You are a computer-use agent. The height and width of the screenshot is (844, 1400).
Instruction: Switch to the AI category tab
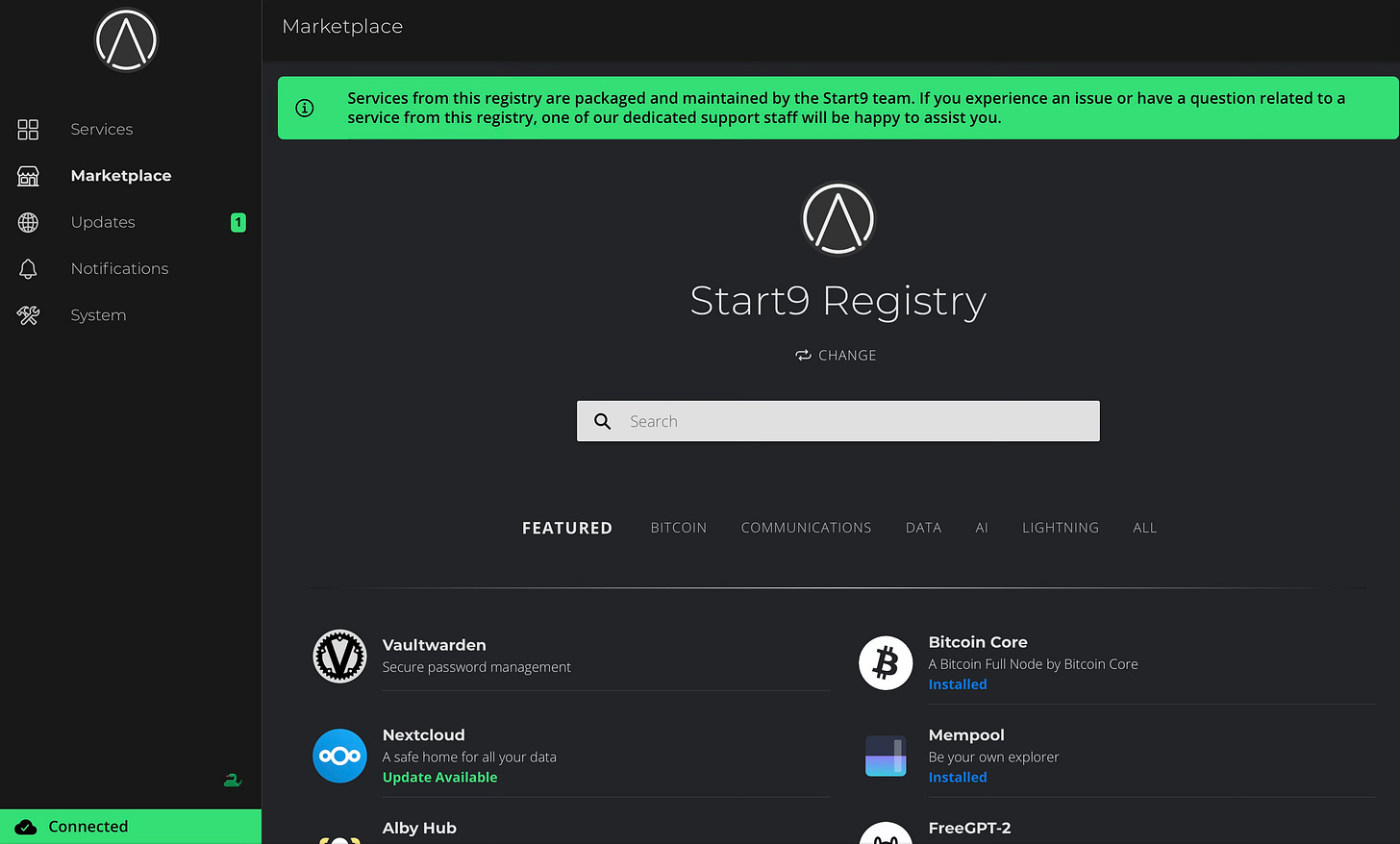982,528
